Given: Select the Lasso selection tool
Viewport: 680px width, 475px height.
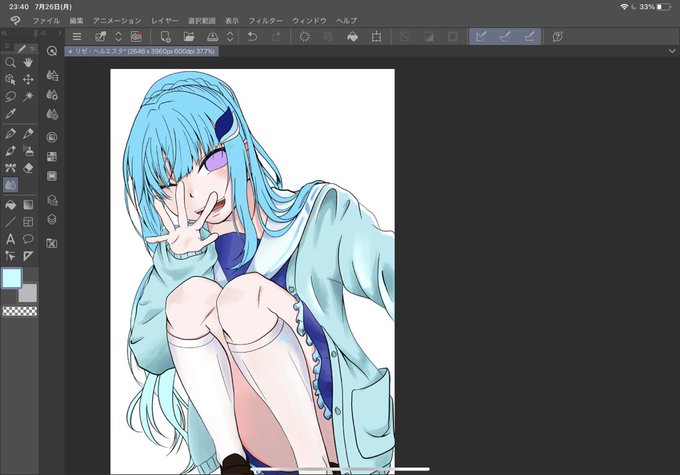Looking at the screenshot, I should (10, 96).
